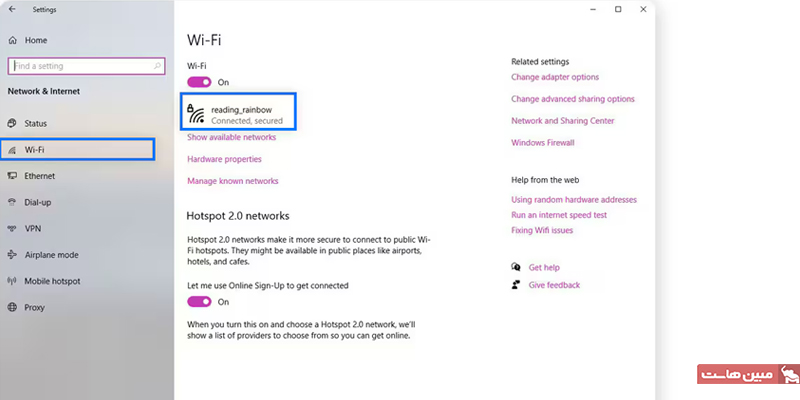Screen dimensions: 800x400
Task: Open Show available networks link
Action: pyautogui.click(x=231, y=137)
